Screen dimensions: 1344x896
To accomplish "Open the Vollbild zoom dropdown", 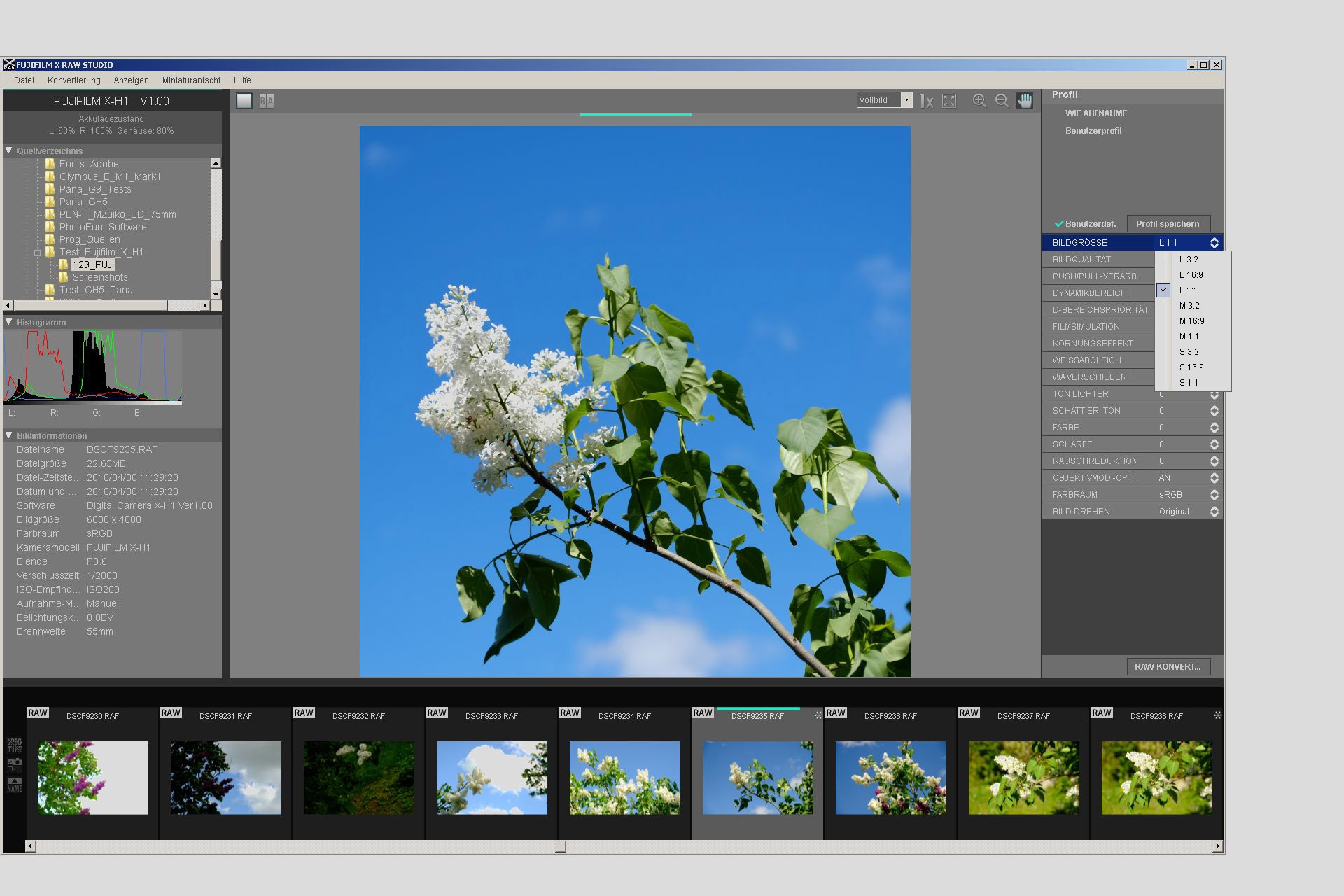I will point(906,100).
